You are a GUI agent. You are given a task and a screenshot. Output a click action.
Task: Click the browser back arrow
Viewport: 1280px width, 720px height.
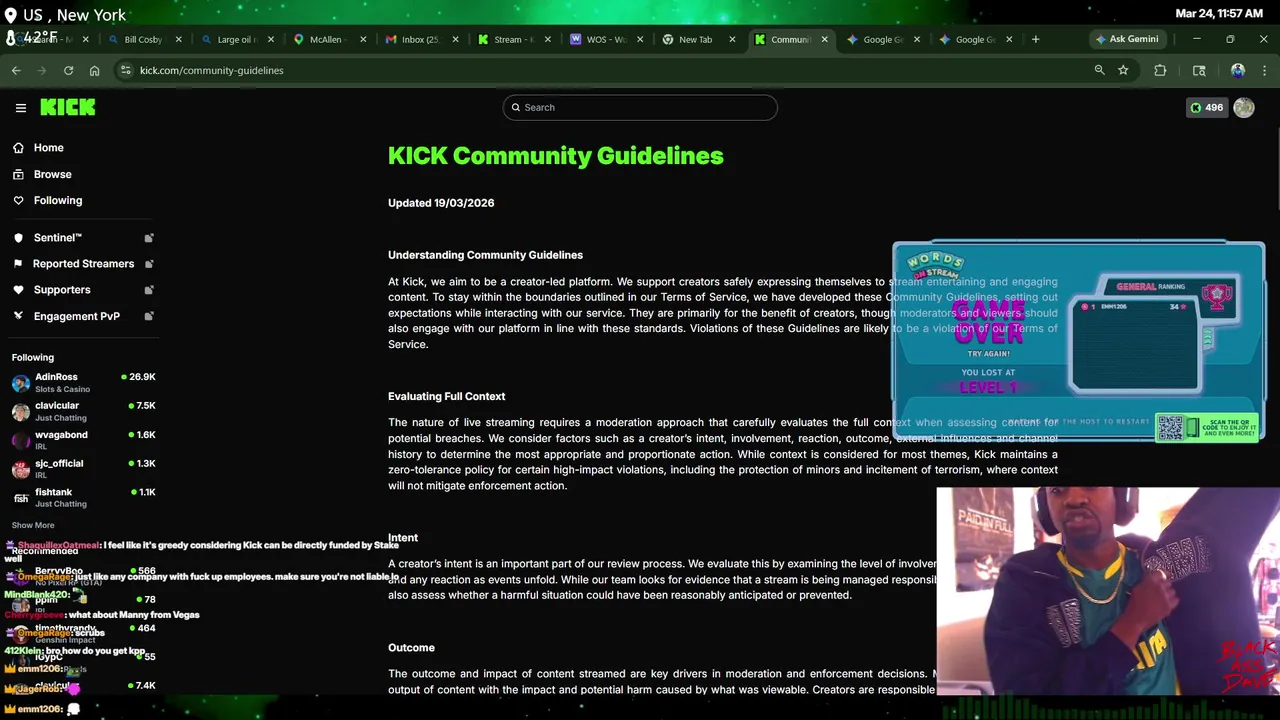coord(16,70)
